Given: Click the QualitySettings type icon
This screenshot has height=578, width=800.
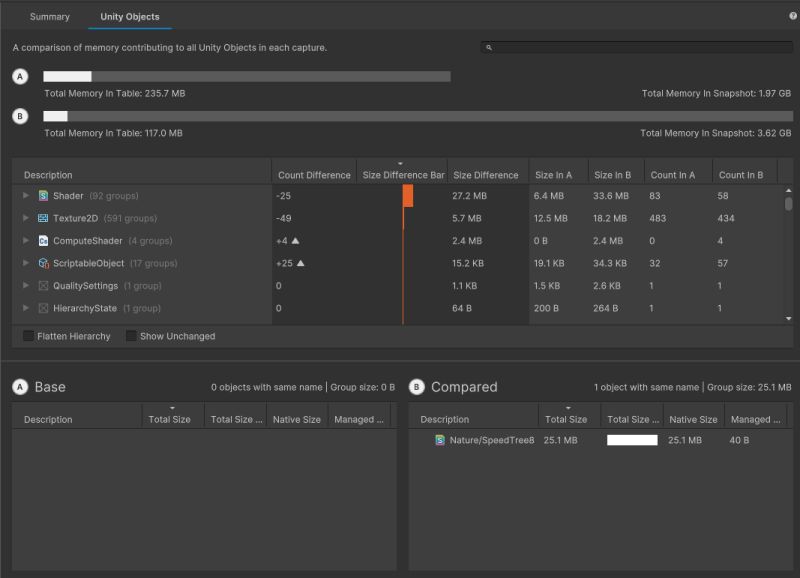Looking at the screenshot, I should click(42, 285).
